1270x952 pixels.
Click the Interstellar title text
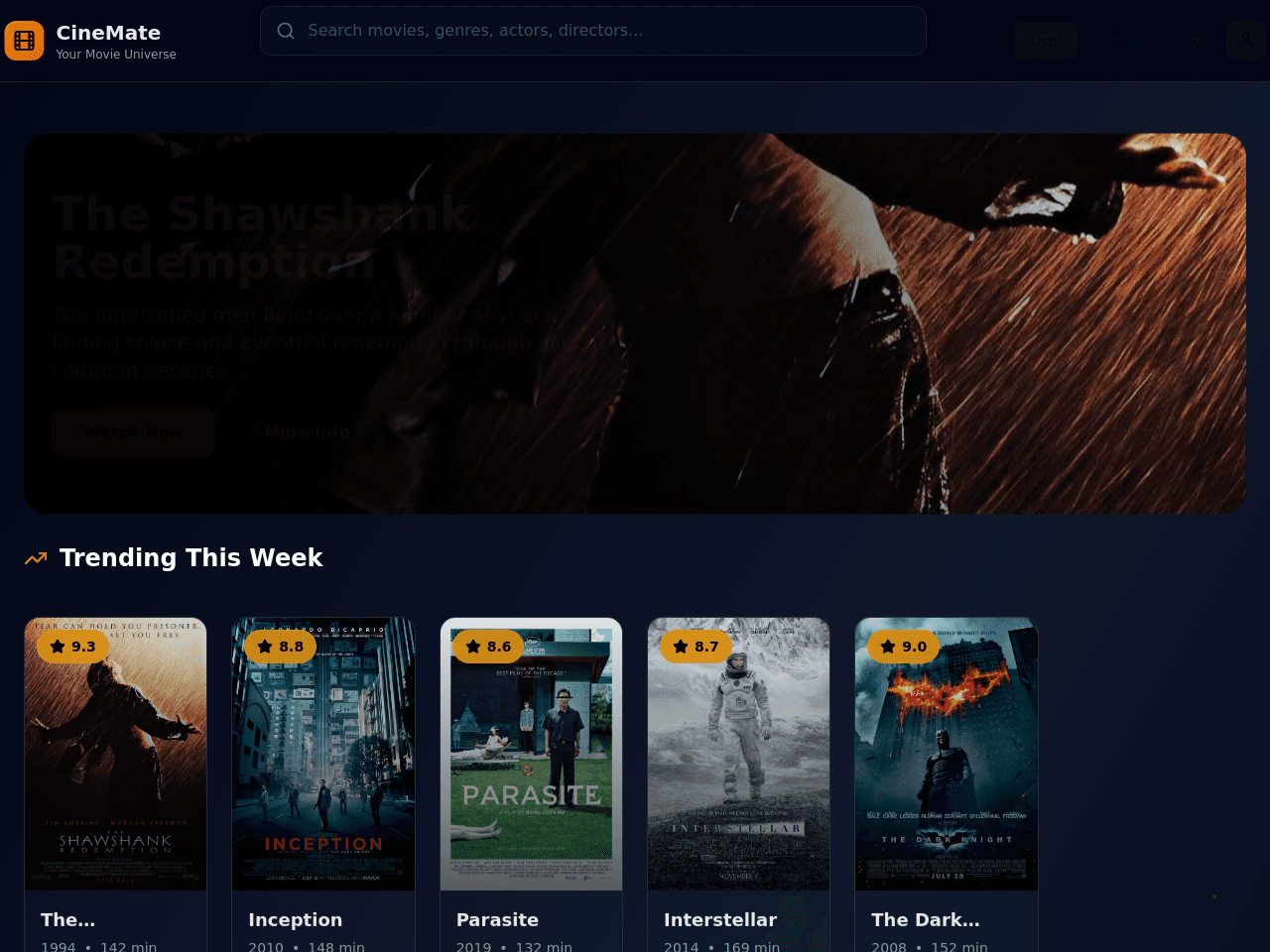click(720, 920)
